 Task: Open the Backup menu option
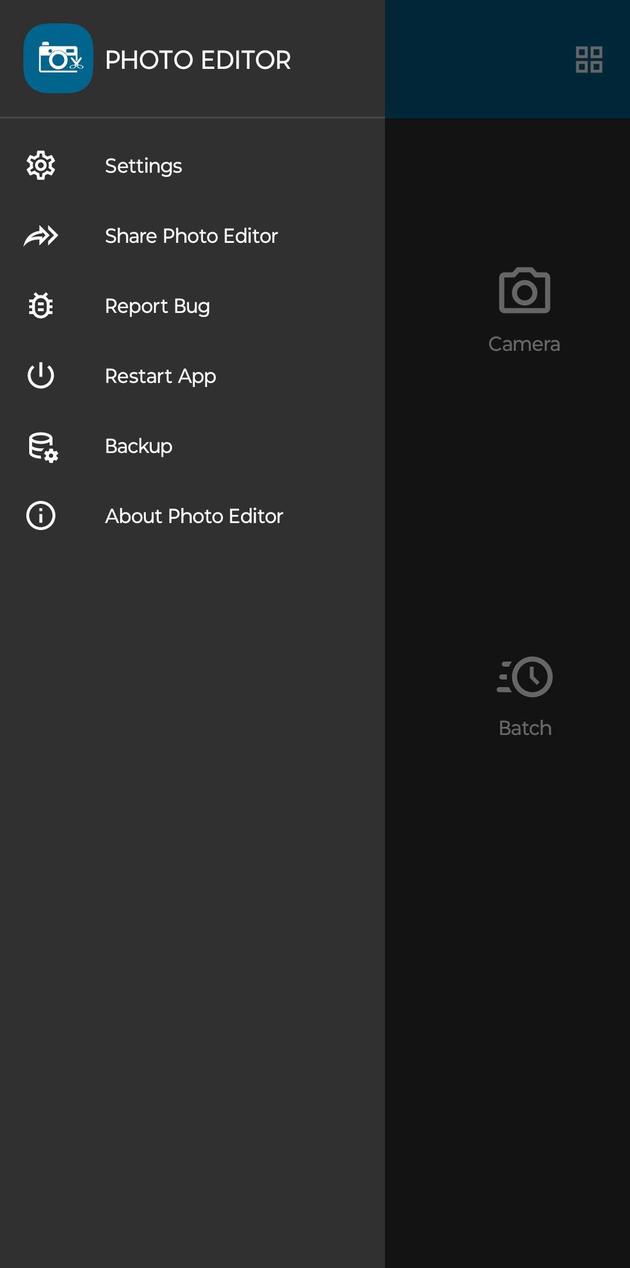point(138,446)
